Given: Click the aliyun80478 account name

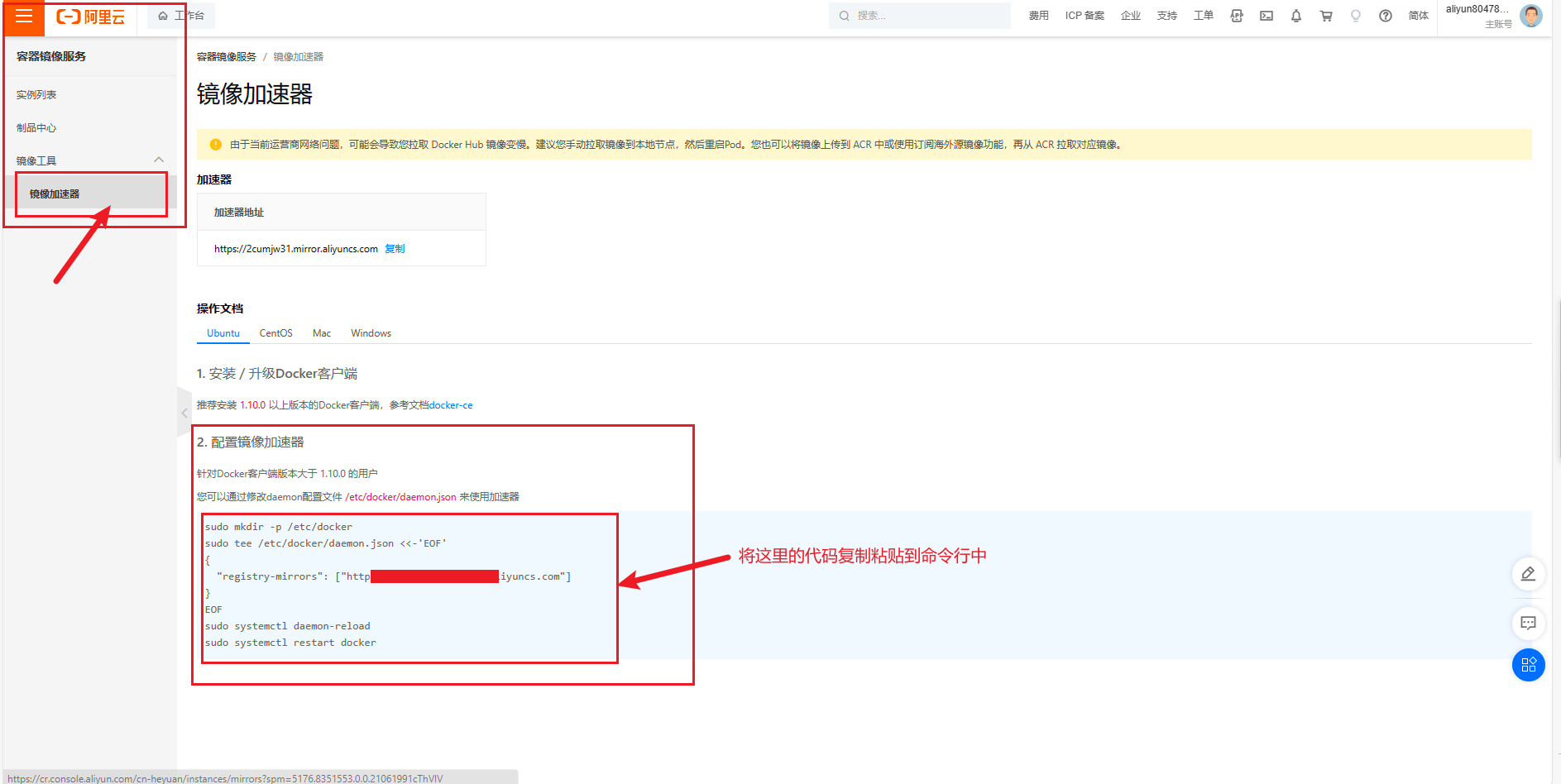Looking at the screenshot, I should [1477, 9].
